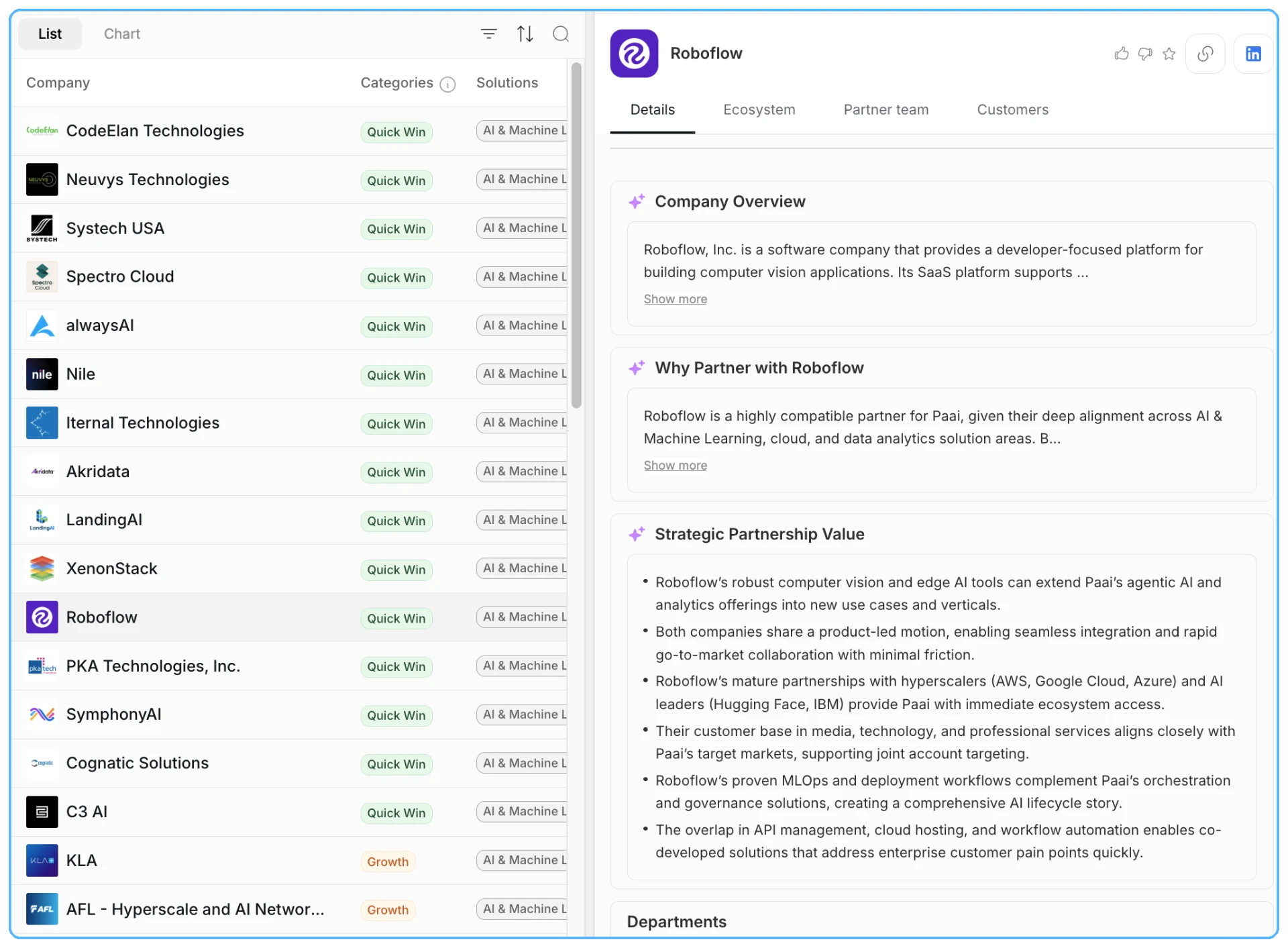The width and height of the screenshot is (1288, 948).
Task: Click the Systech USA logo
Action: [x=42, y=228]
